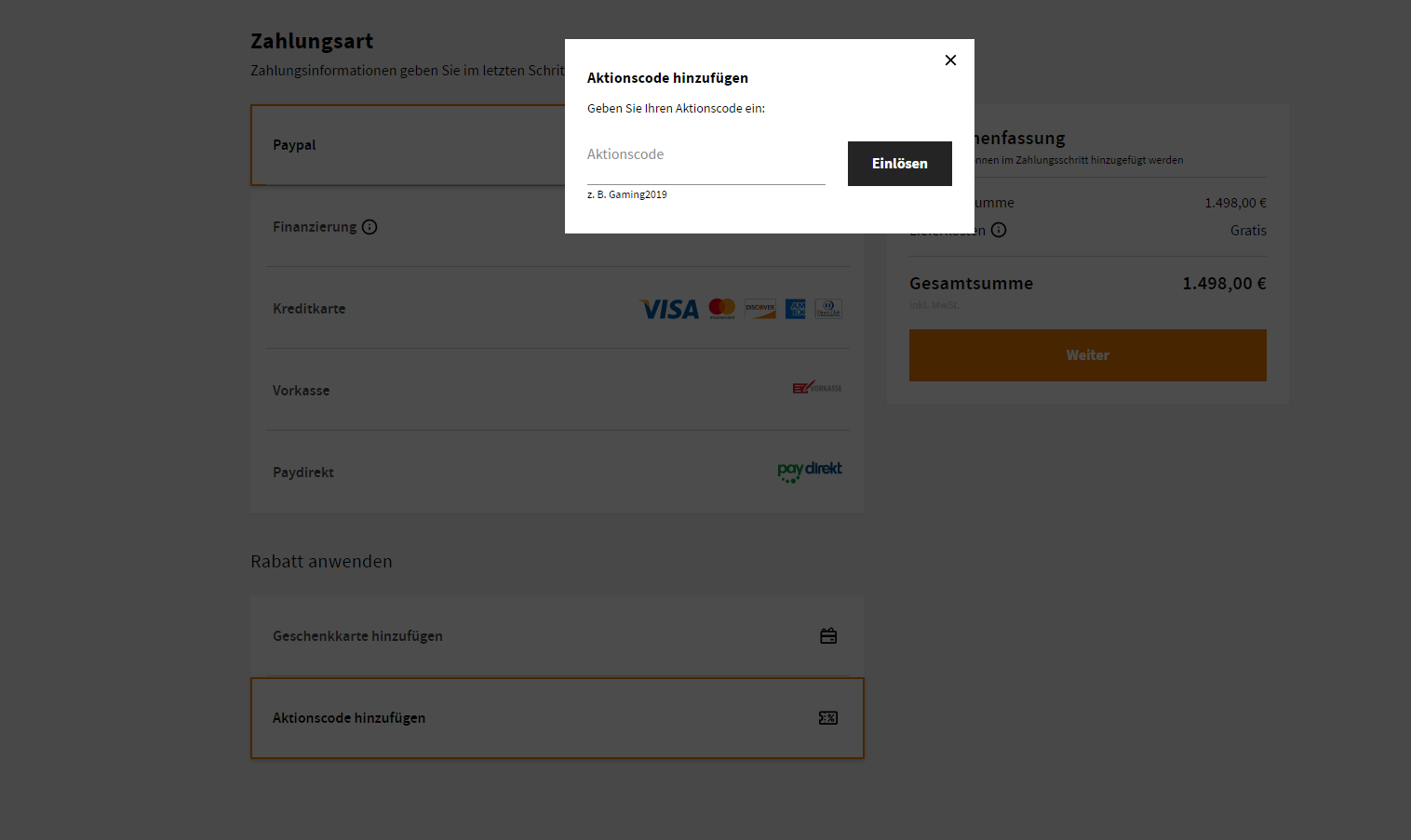Click the paydirekt logo
Image resolution: width=1411 pixels, height=840 pixels.
[x=810, y=471]
